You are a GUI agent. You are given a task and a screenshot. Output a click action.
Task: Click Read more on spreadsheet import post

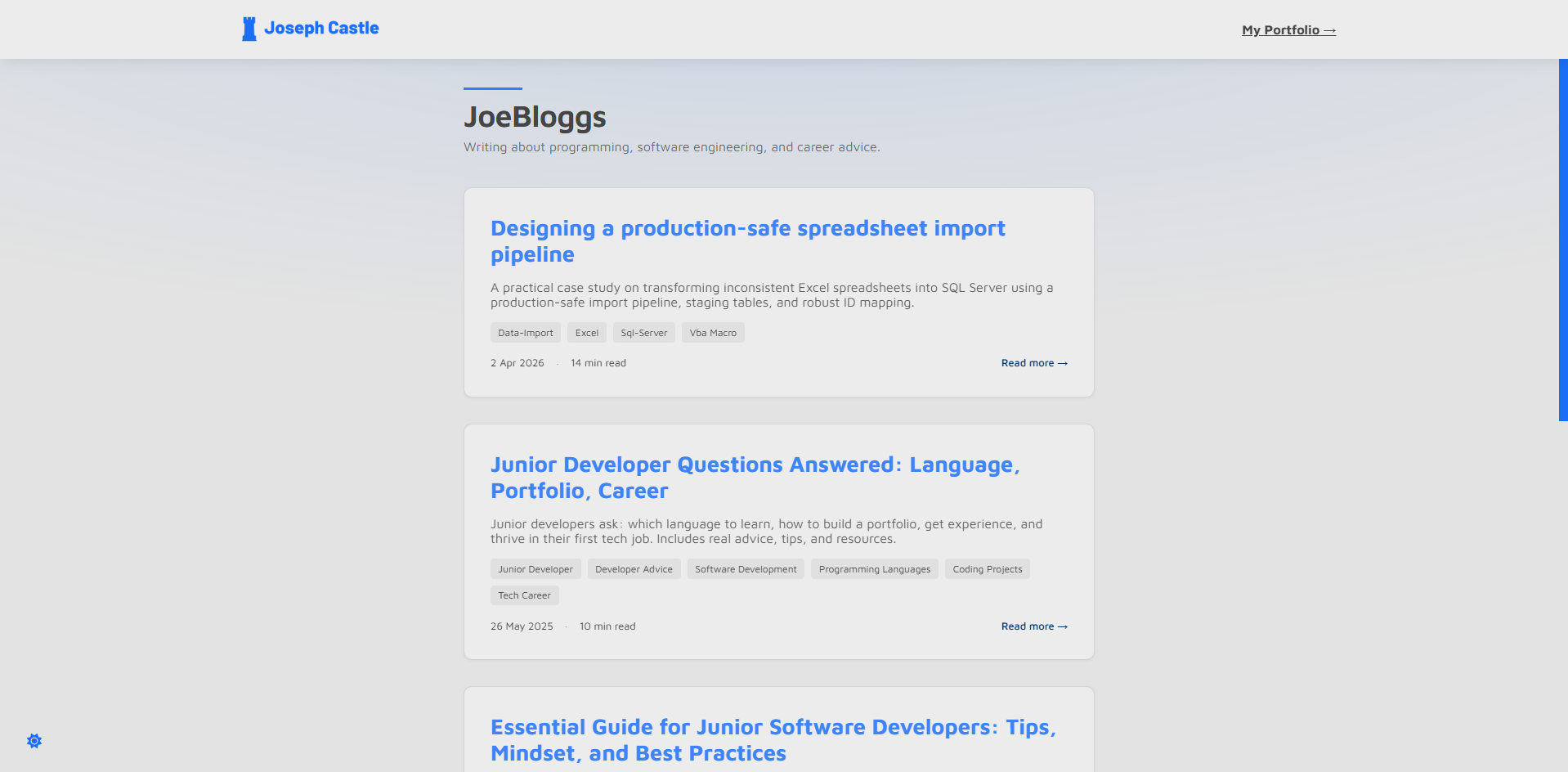(x=1034, y=363)
